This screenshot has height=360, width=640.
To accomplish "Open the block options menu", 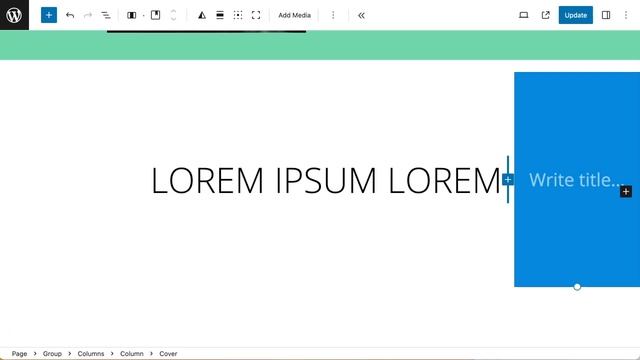I will click(333, 15).
